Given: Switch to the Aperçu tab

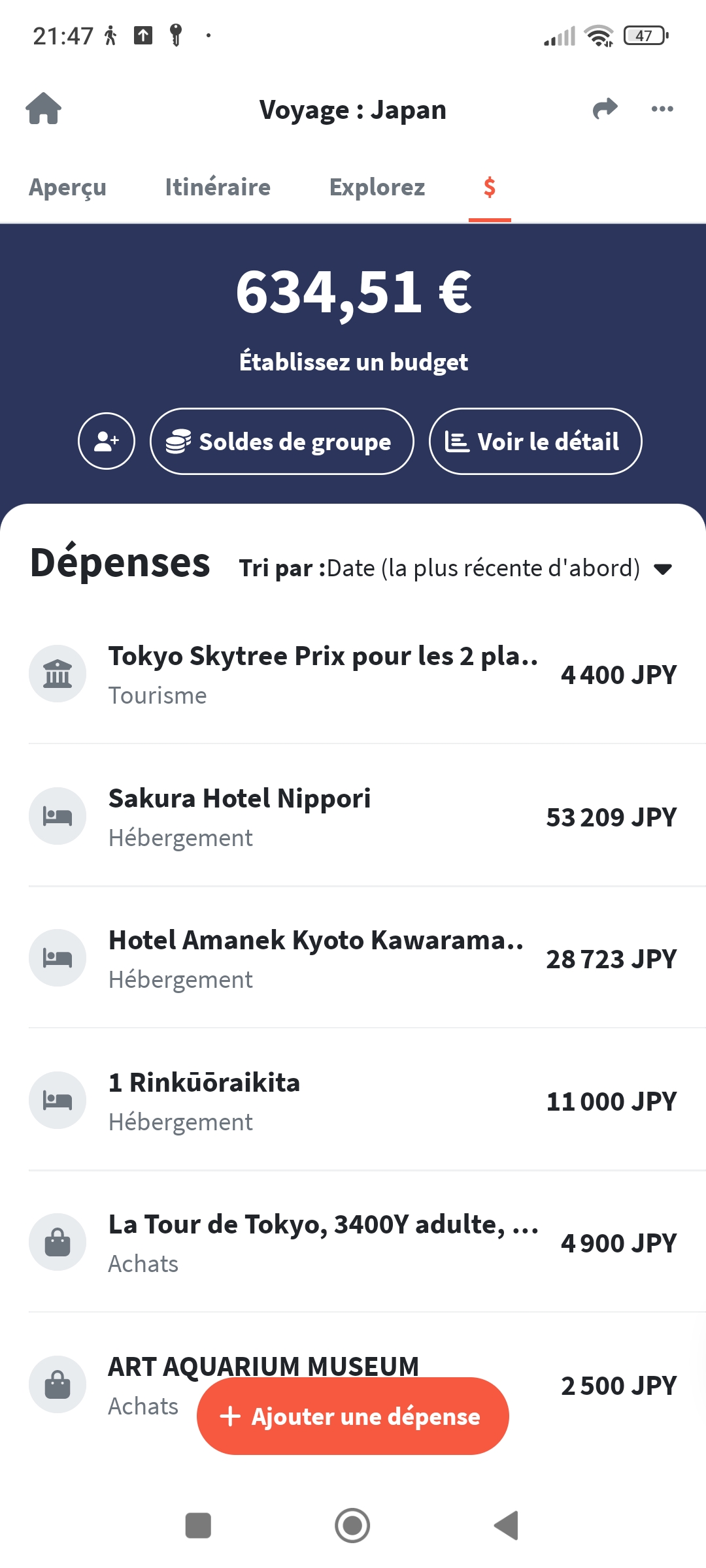Looking at the screenshot, I should (67, 188).
